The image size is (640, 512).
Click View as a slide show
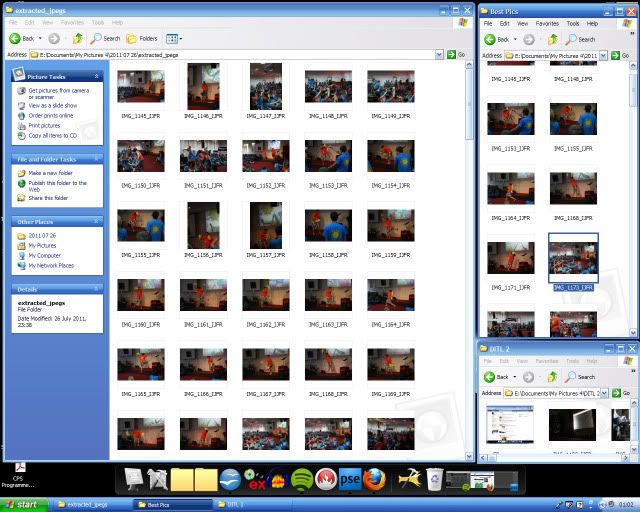click(x=53, y=105)
